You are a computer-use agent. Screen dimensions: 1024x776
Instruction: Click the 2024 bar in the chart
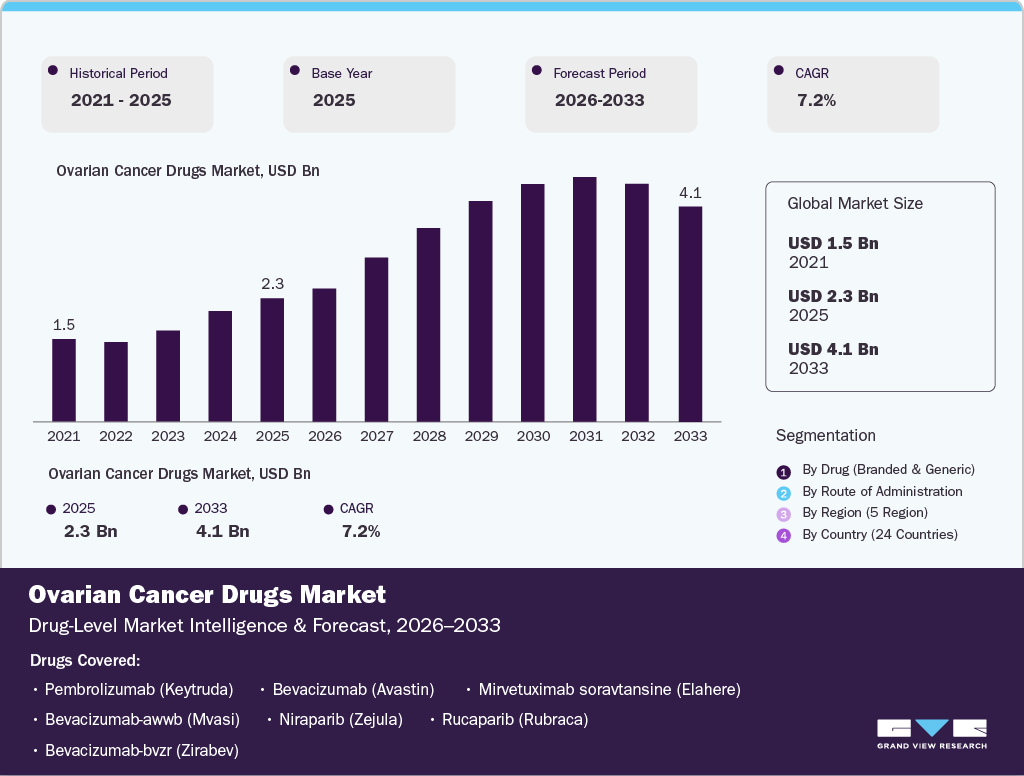pos(220,366)
